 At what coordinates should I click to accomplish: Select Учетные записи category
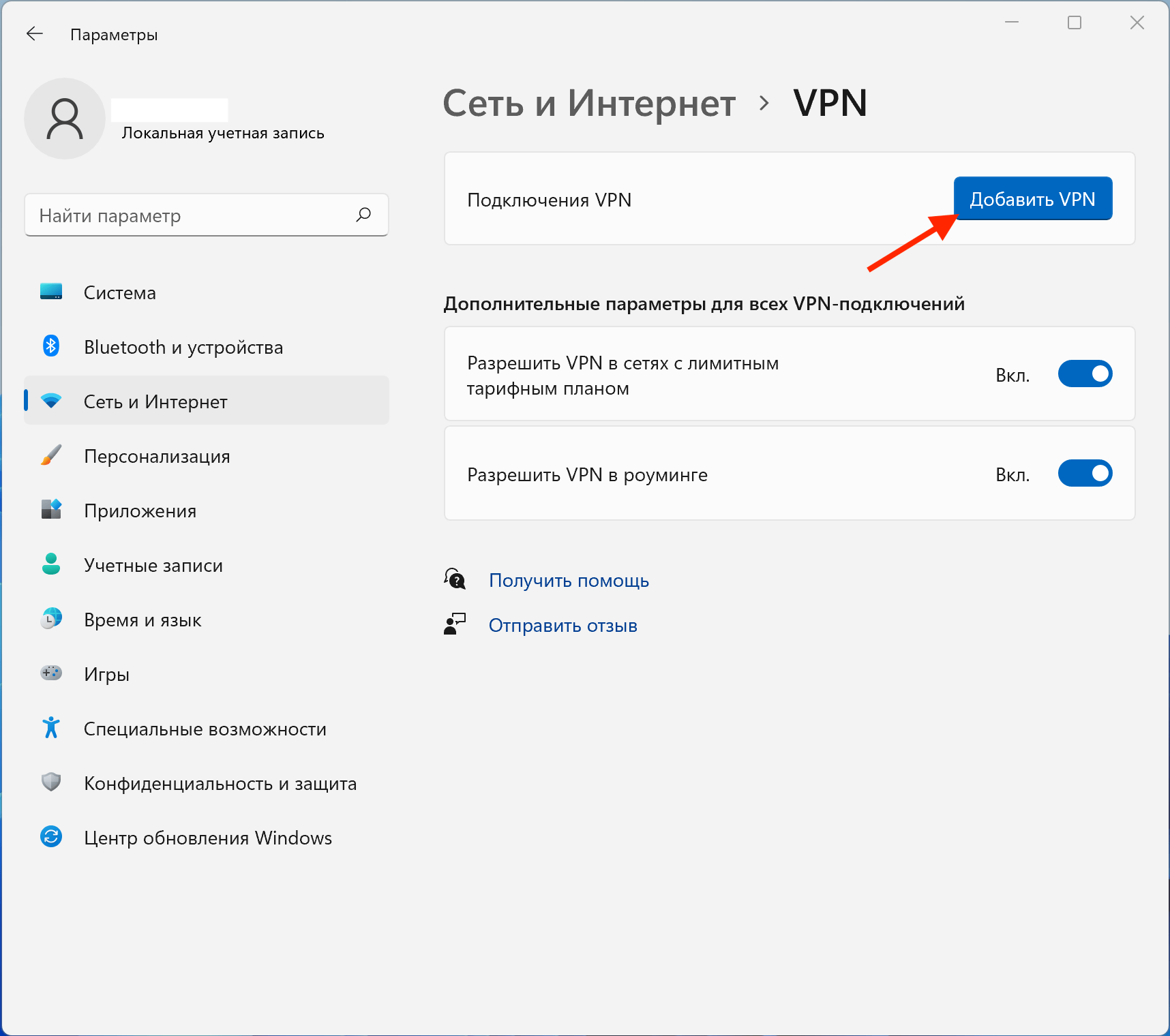point(153,566)
